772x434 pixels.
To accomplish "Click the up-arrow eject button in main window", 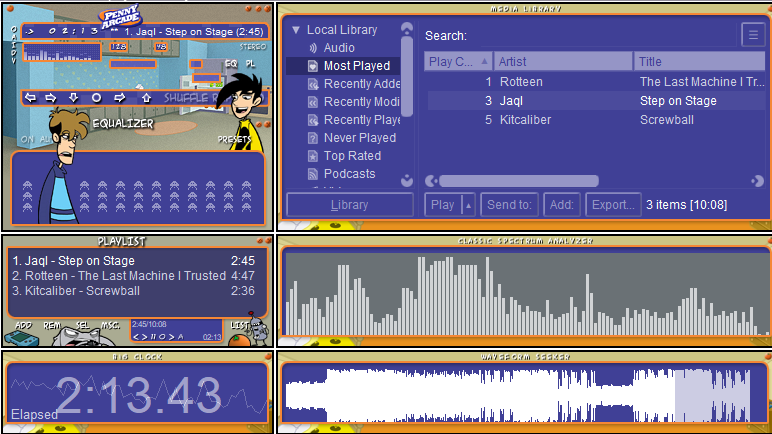I will pyautogui.click(x=146, y=98).
